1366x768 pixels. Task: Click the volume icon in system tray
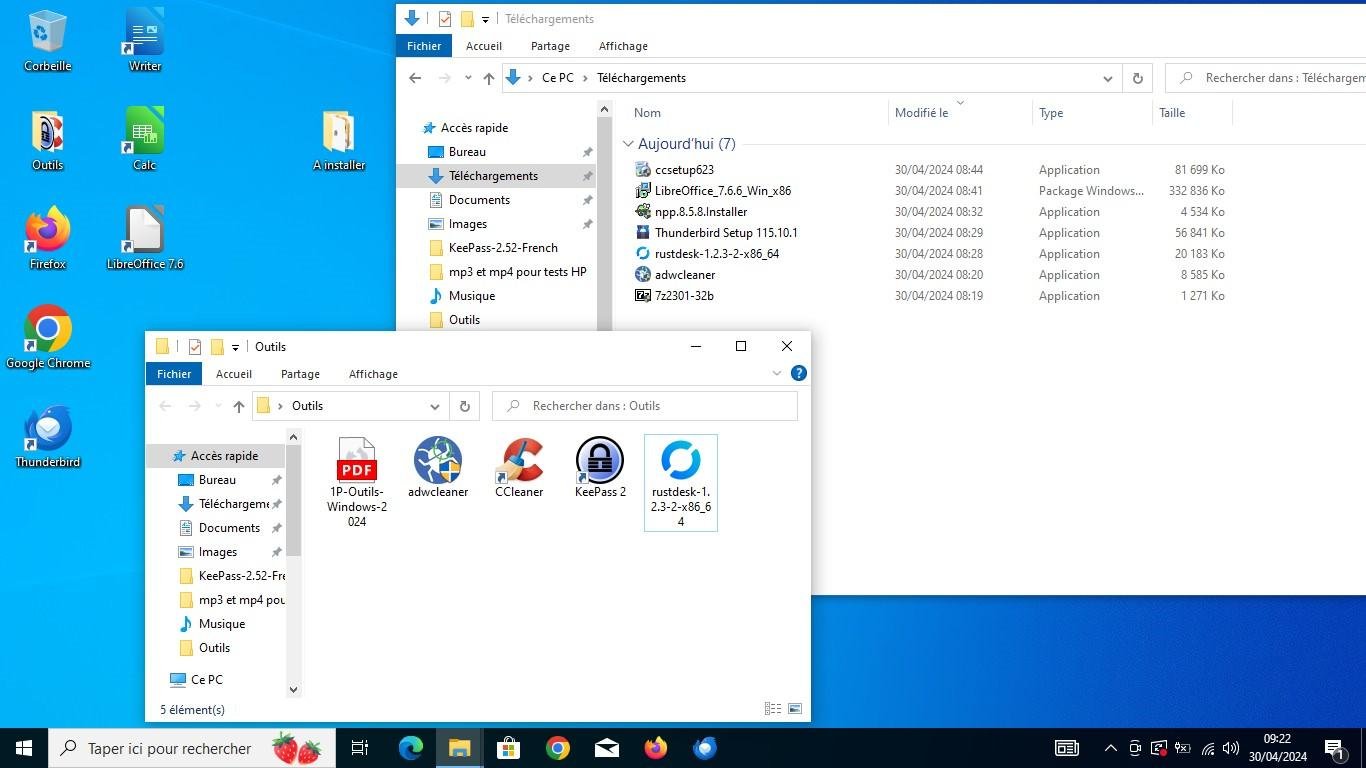(1231, 748)
